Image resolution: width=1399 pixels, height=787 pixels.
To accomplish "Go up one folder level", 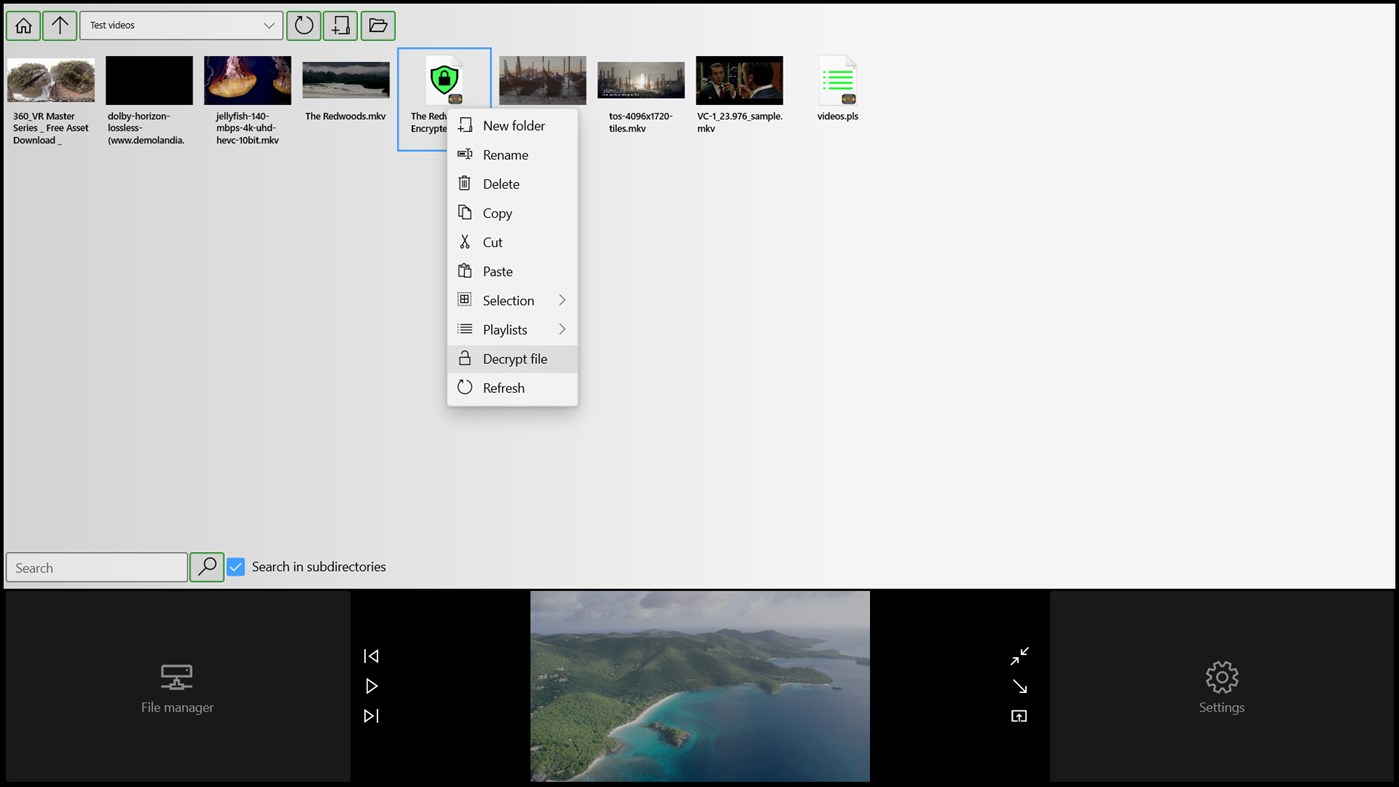I will coord(59,25).
